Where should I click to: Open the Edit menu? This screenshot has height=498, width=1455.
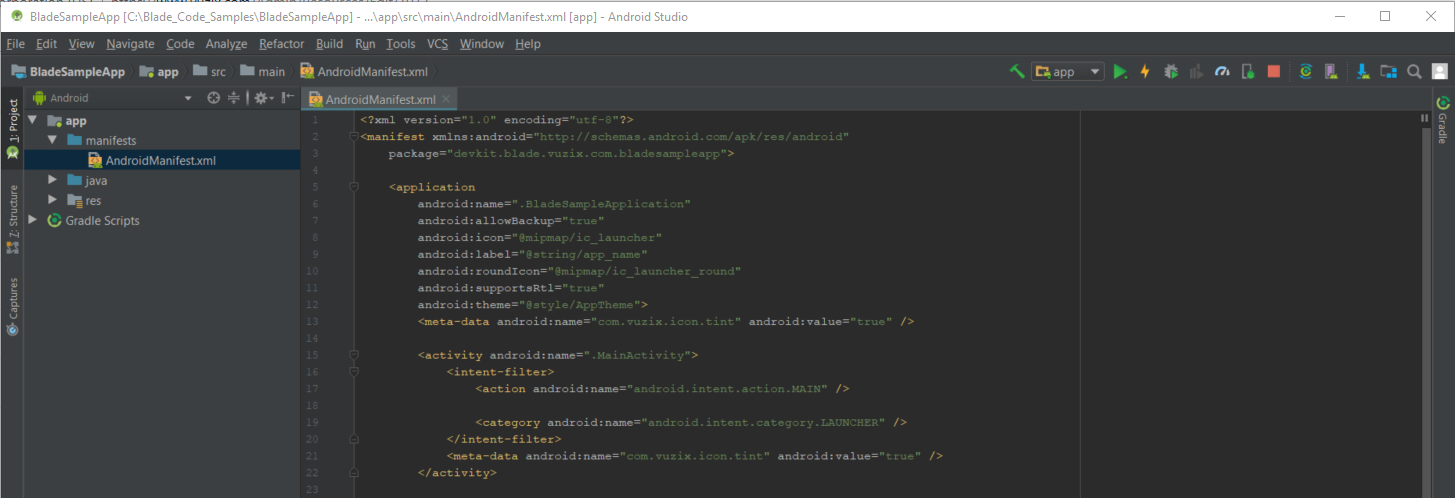(x=47, y=44)
